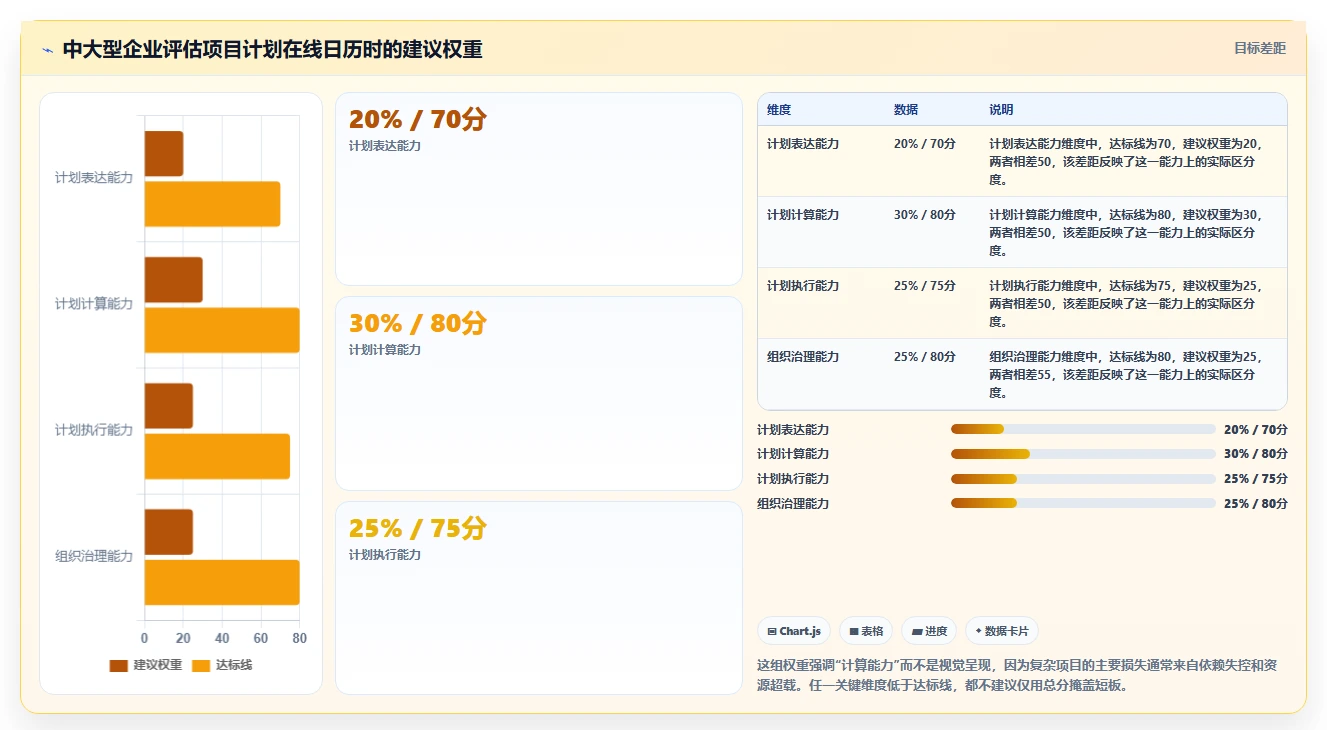This screenshot has height=730, width=1327.
Task: Click the orange 达标线 bar for 计划执行能力
Action: pyautogui.click(x=217, y=456)
